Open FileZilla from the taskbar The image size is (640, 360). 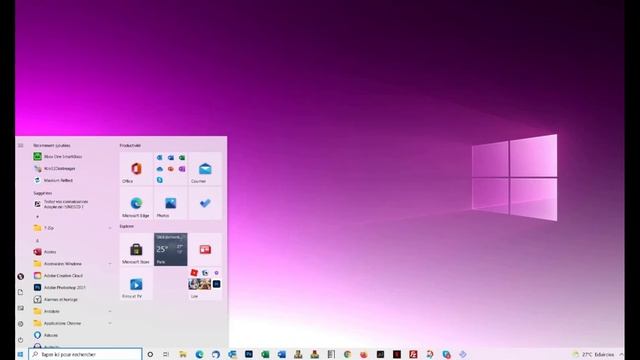pos(413,354)
